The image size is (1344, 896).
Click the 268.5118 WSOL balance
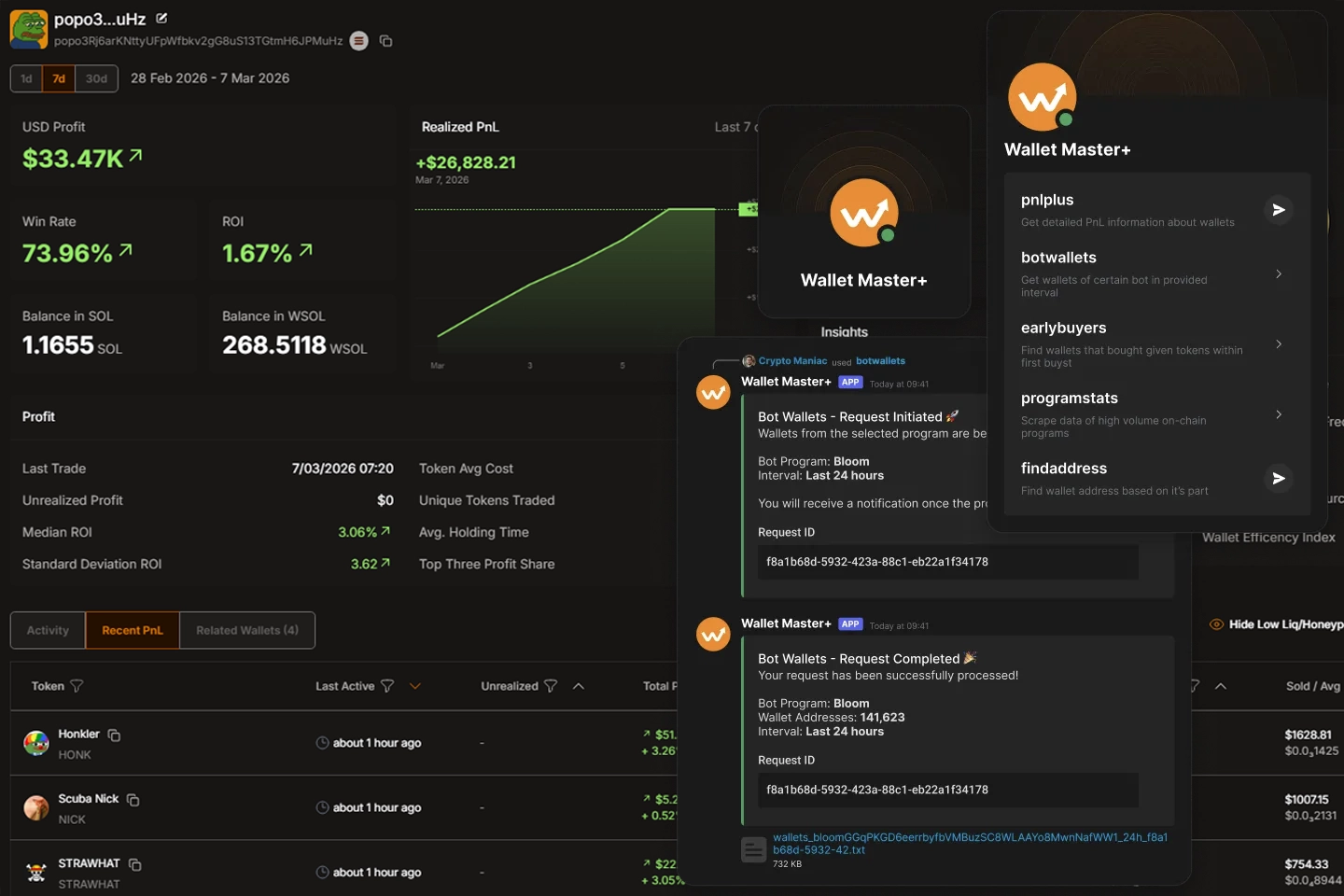click(294, 345)
